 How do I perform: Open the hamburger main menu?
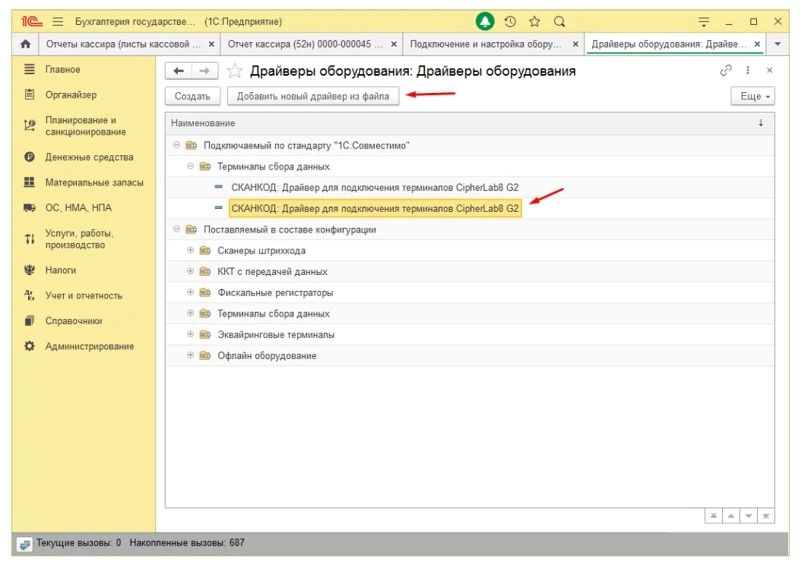pyautogui.click(x=57, y=21)
